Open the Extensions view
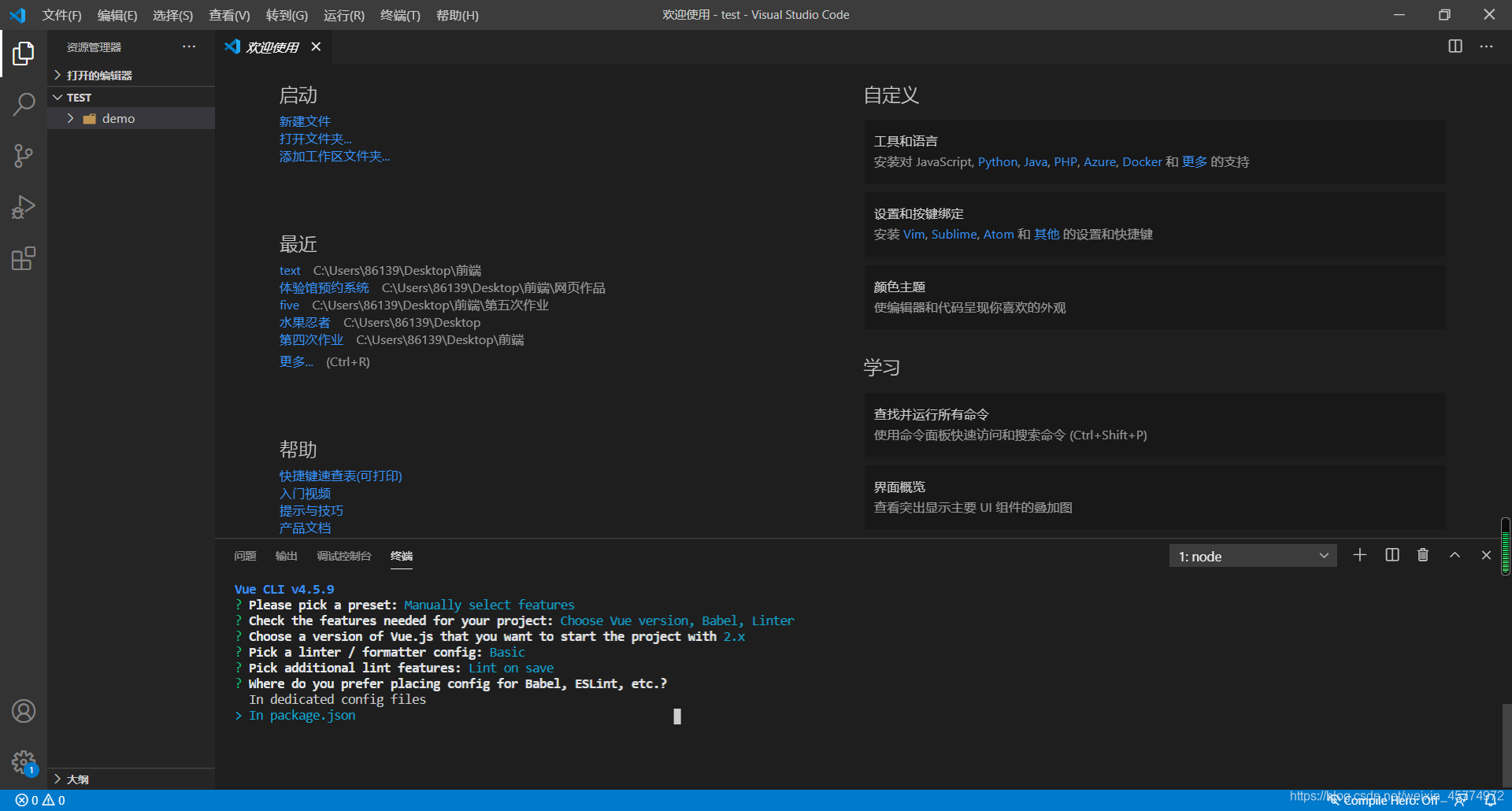 coord(24,258)
